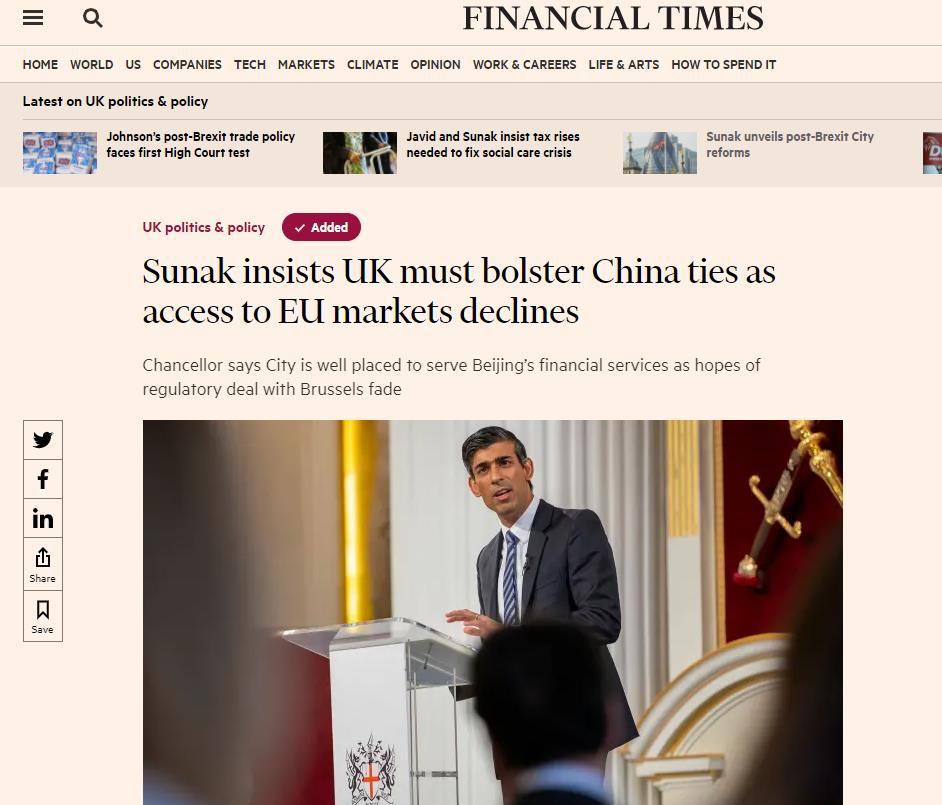This screenshot has width=942, height=805.
Task: Open the Work & Careers section
Action: 524,64
